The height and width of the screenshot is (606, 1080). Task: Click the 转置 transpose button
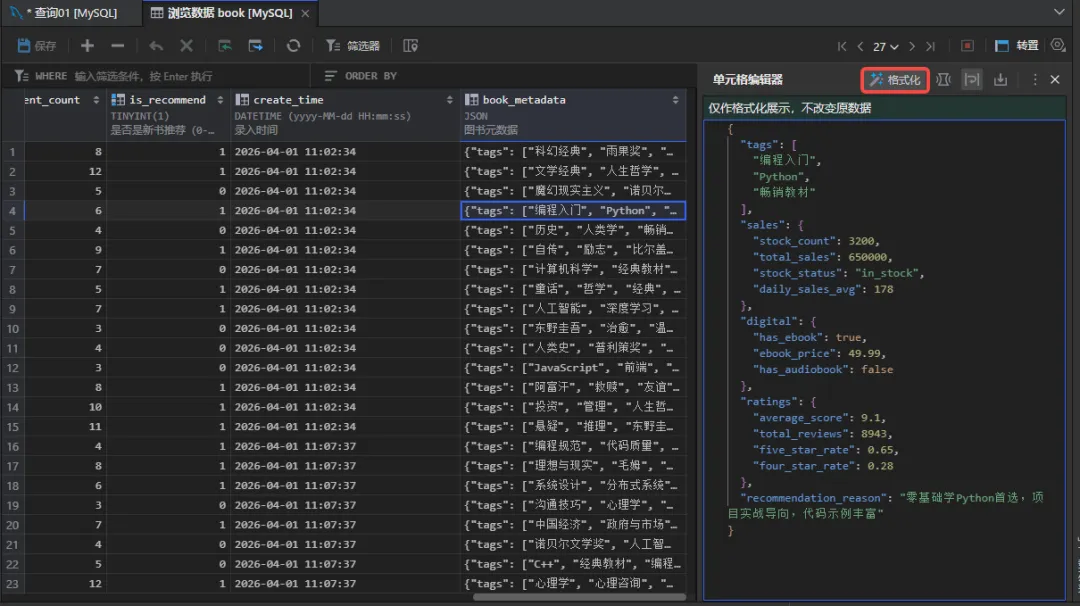pos(1017,45)
